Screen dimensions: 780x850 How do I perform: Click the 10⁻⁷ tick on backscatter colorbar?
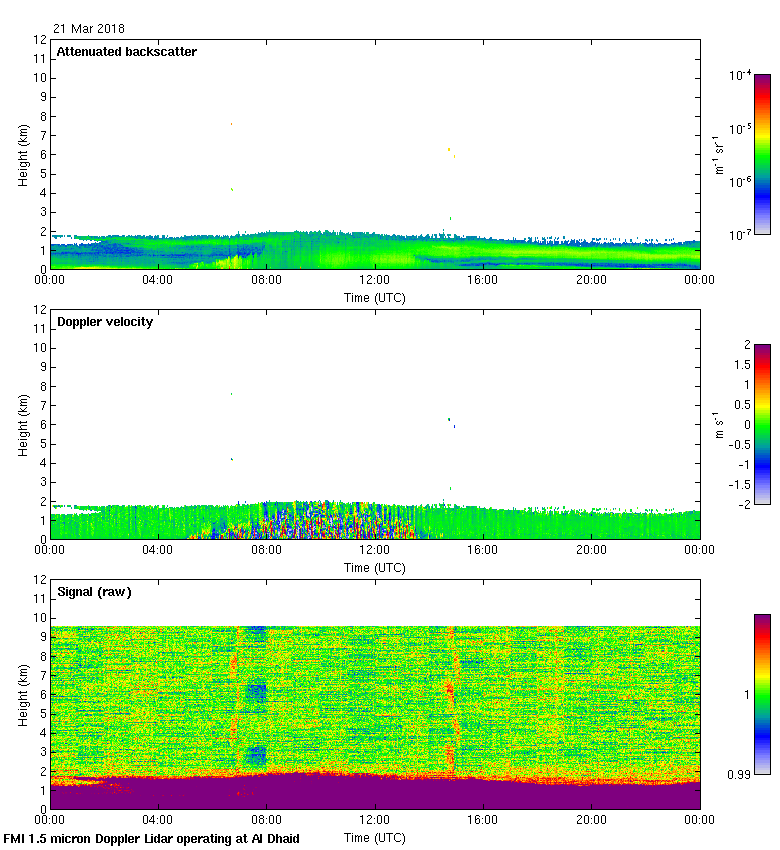740,235
